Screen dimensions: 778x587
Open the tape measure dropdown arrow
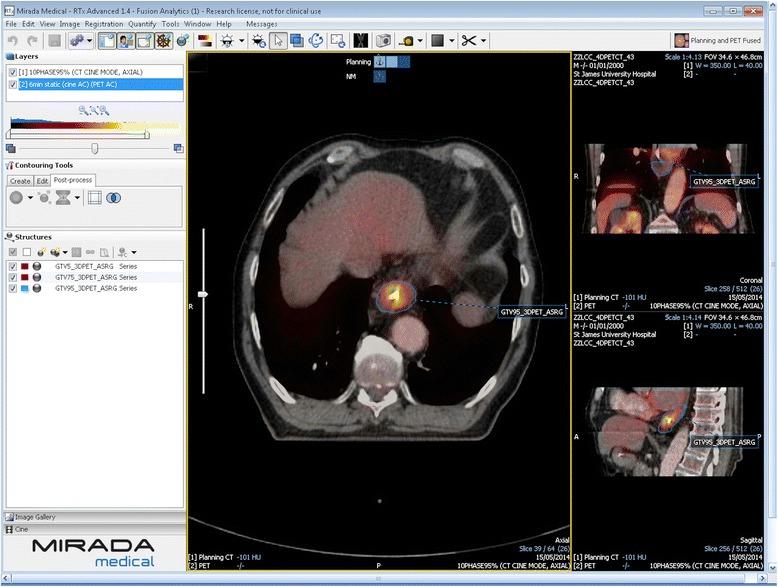[420, 41]
